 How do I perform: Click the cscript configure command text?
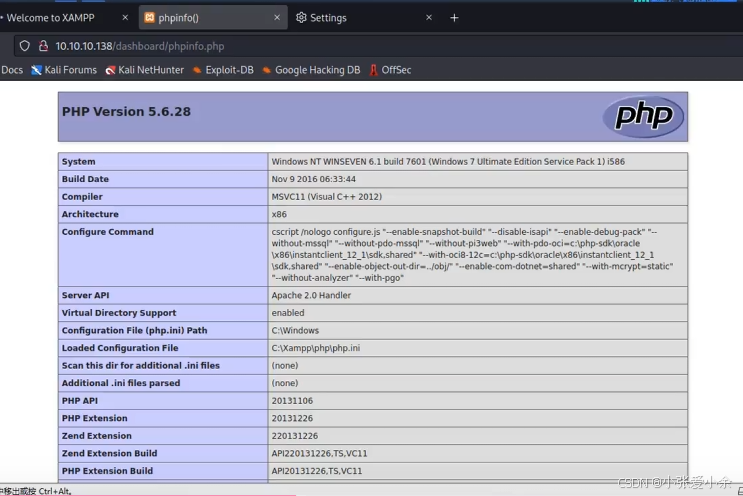coord(472,255)
